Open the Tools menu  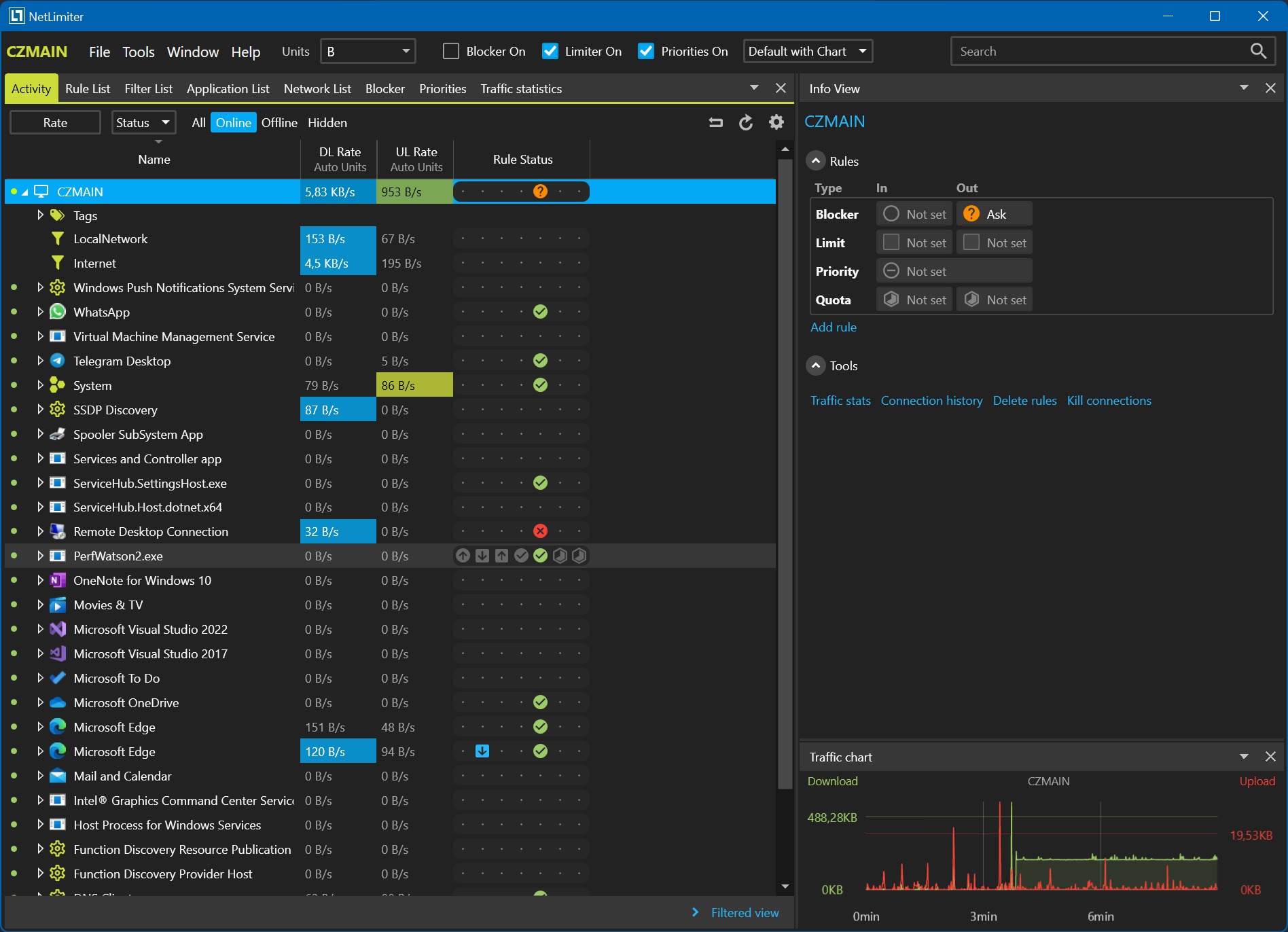(x=139, y=52)
